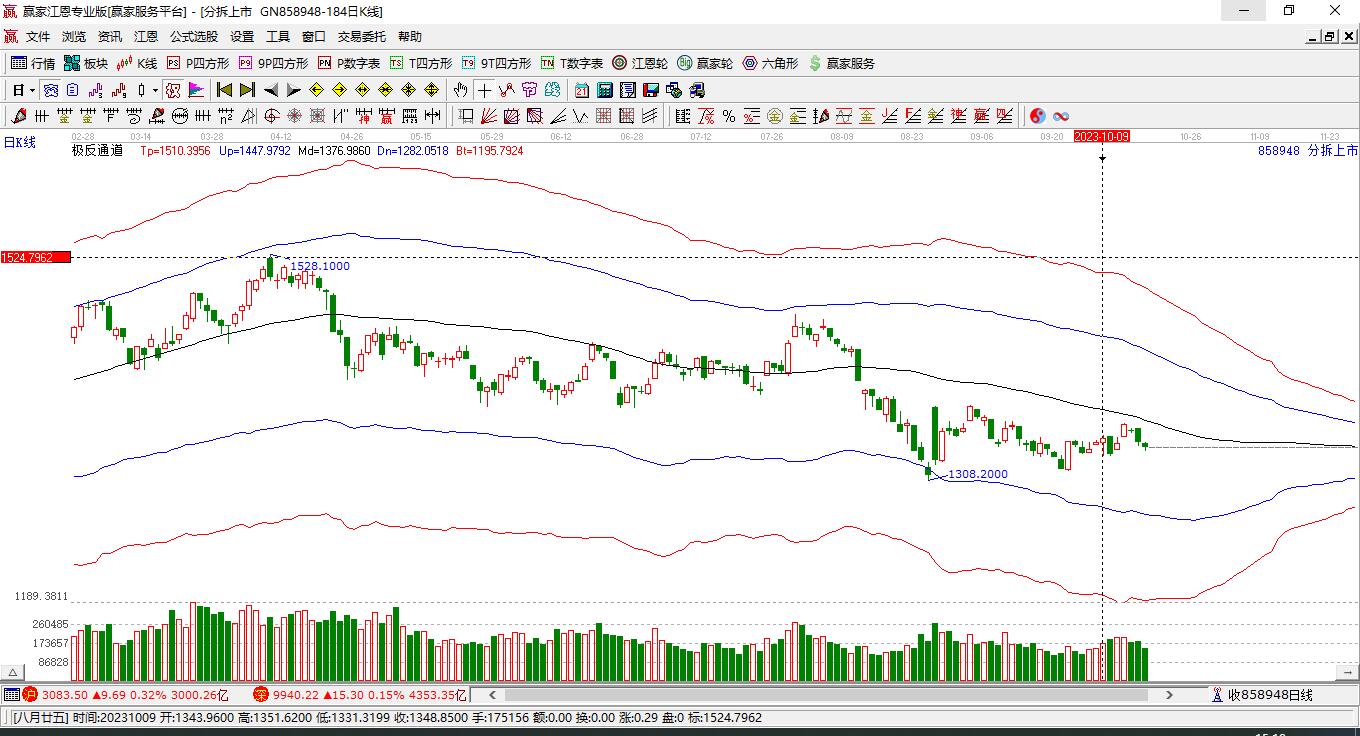Click horizontal scrollbar right arrow
Viewport: 1360px width, 736px height.
[1169, 695]
